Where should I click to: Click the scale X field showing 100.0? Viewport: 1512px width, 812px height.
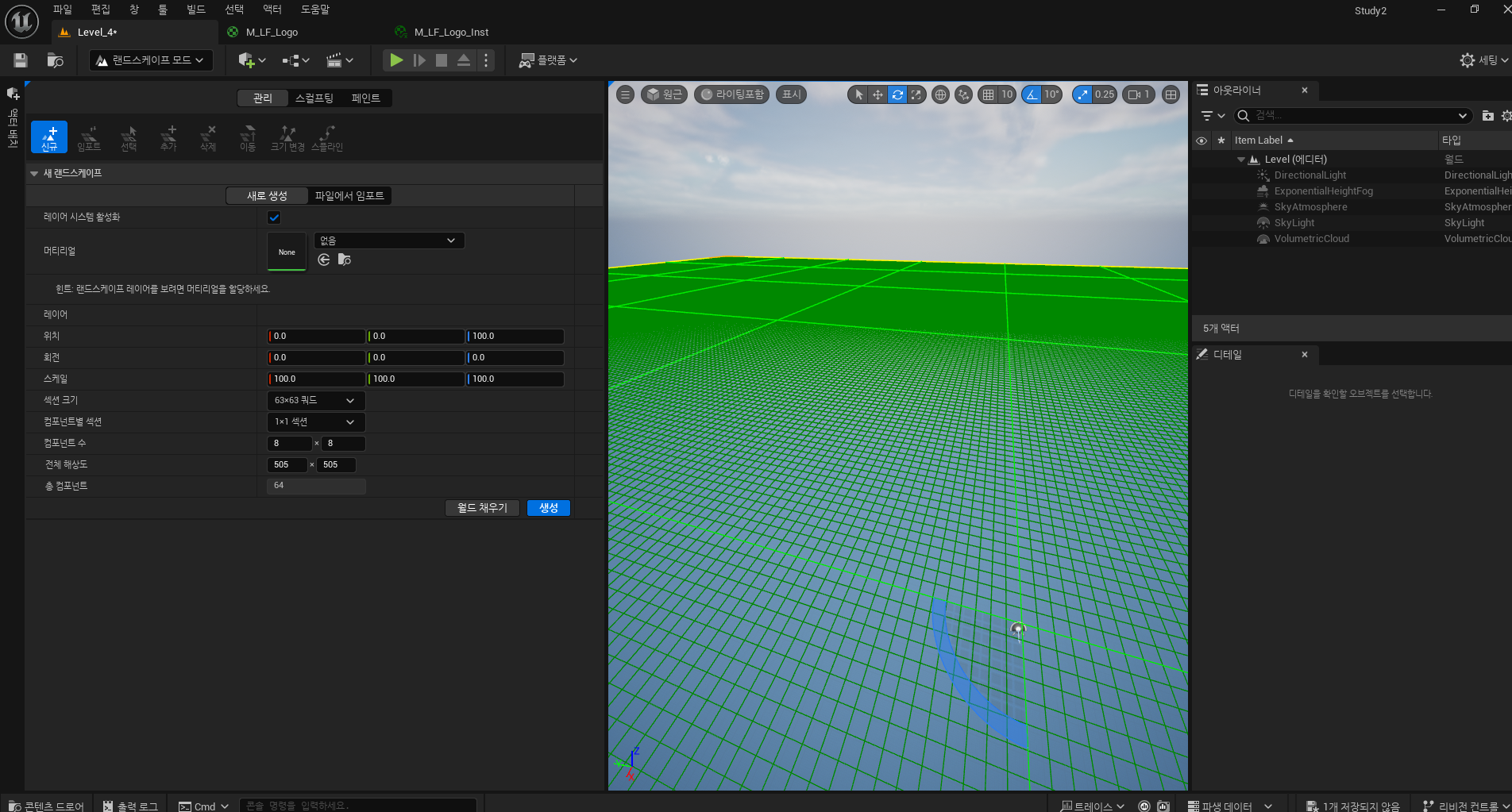click(316, 379)
